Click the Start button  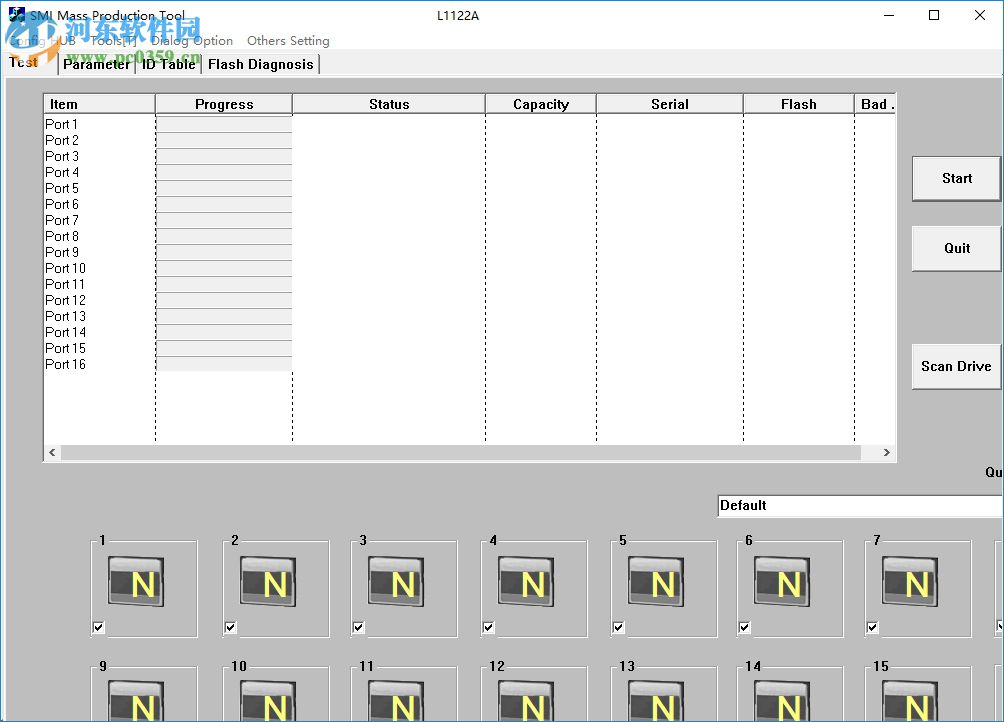[957, 179]
